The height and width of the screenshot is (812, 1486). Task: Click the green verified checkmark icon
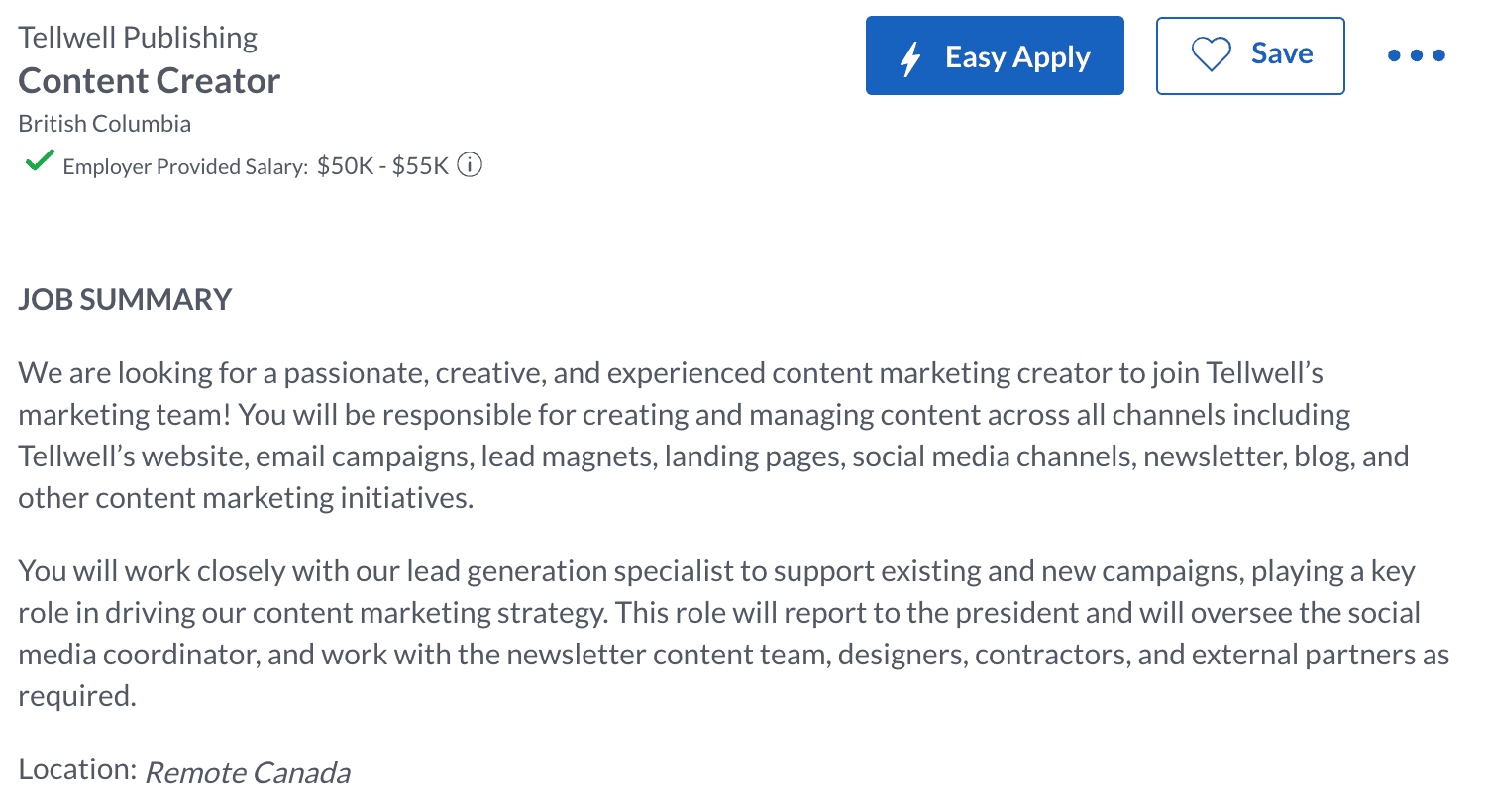(39, 161)
